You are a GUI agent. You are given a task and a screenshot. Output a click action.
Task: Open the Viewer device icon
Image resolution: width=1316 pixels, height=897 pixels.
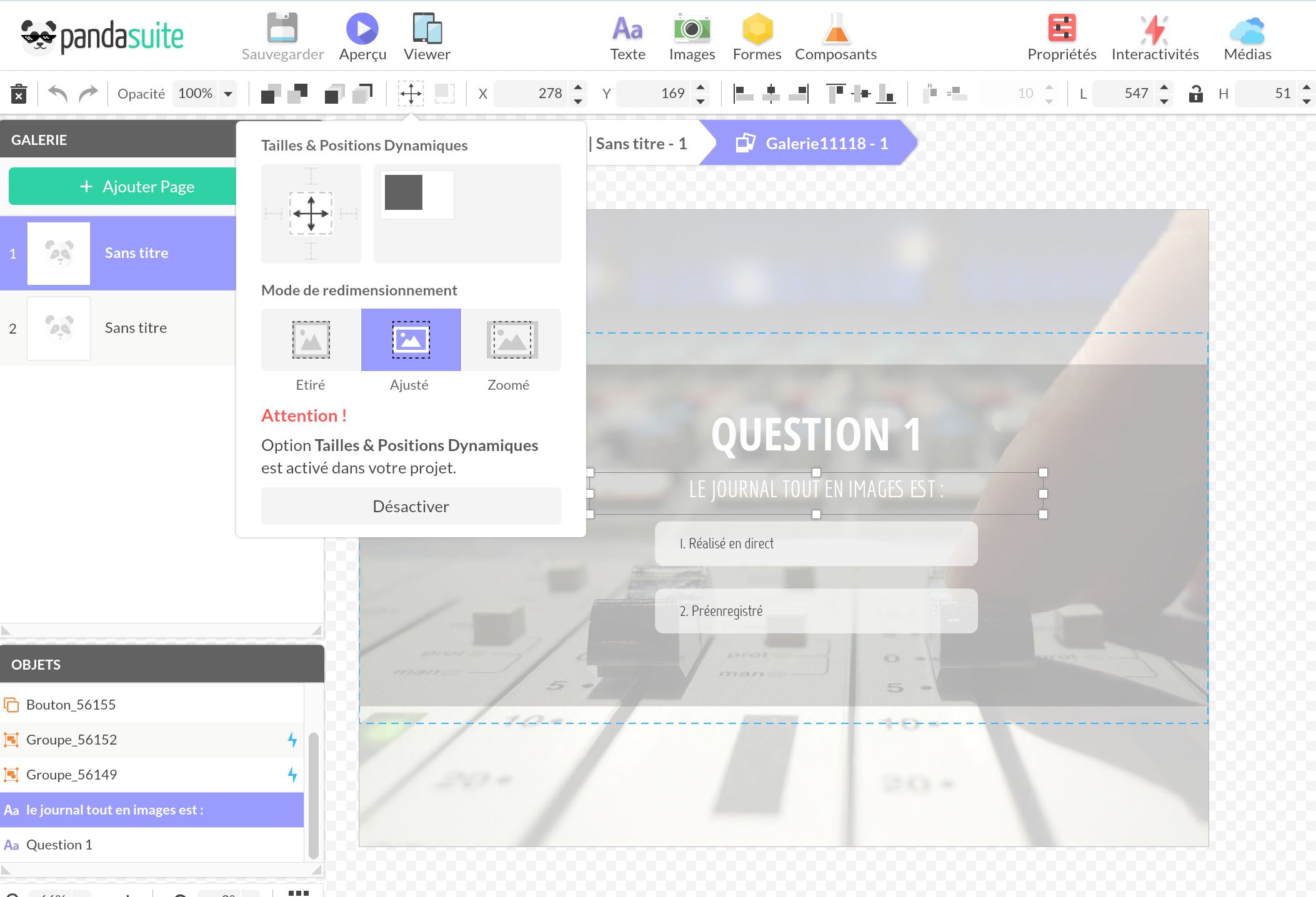(x=427, y=29)
